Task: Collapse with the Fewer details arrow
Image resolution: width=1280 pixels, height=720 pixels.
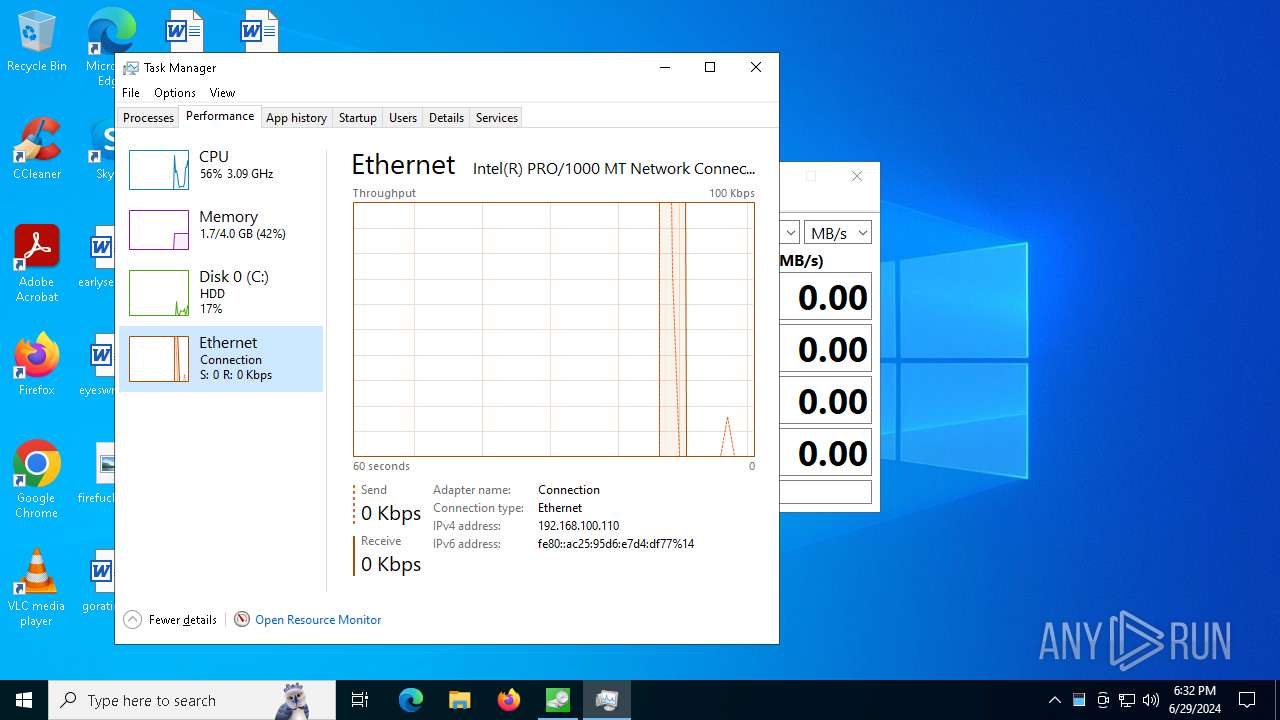Action: 132,619
